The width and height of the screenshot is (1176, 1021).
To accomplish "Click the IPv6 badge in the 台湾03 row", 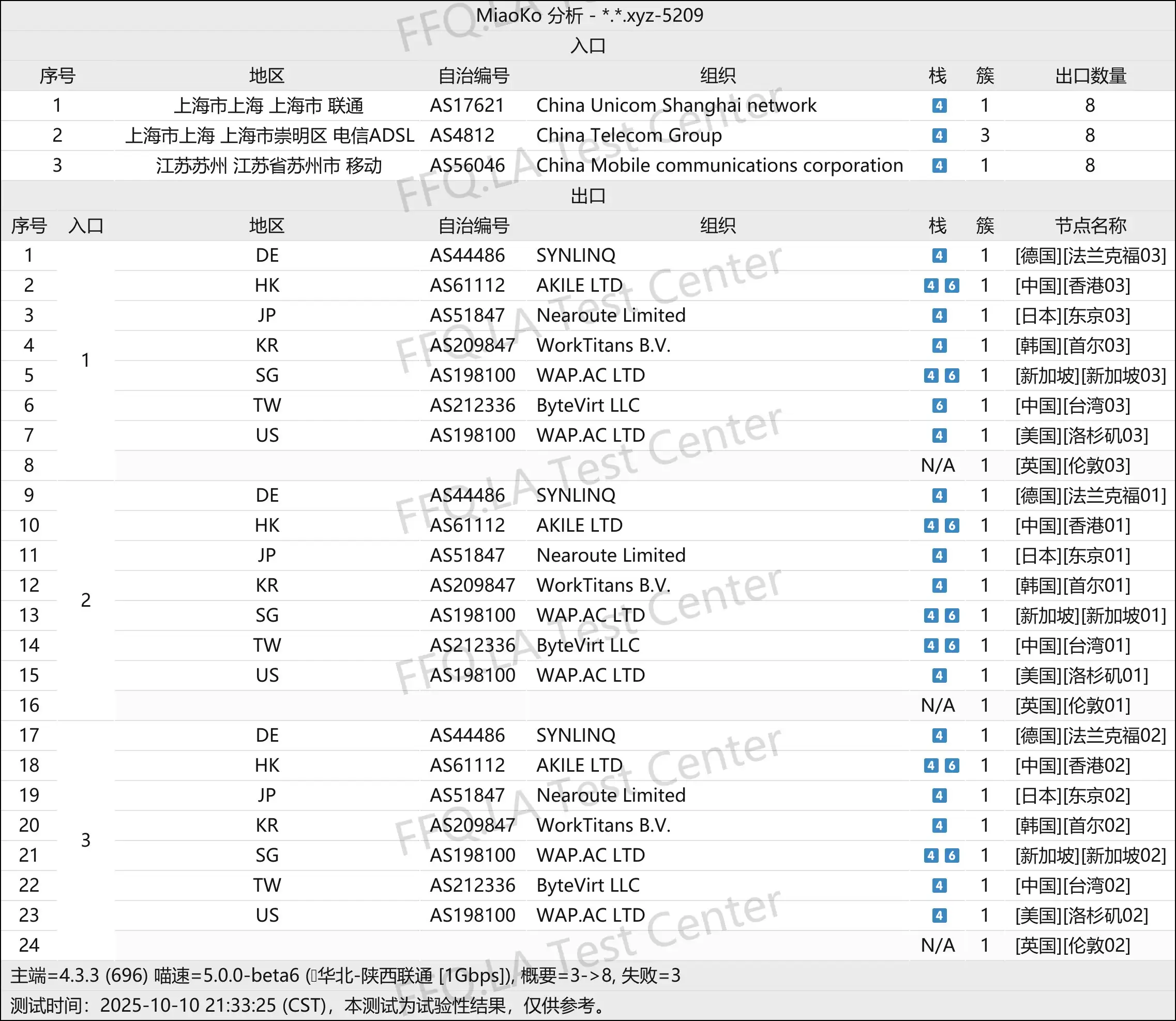I will (939, 406).
